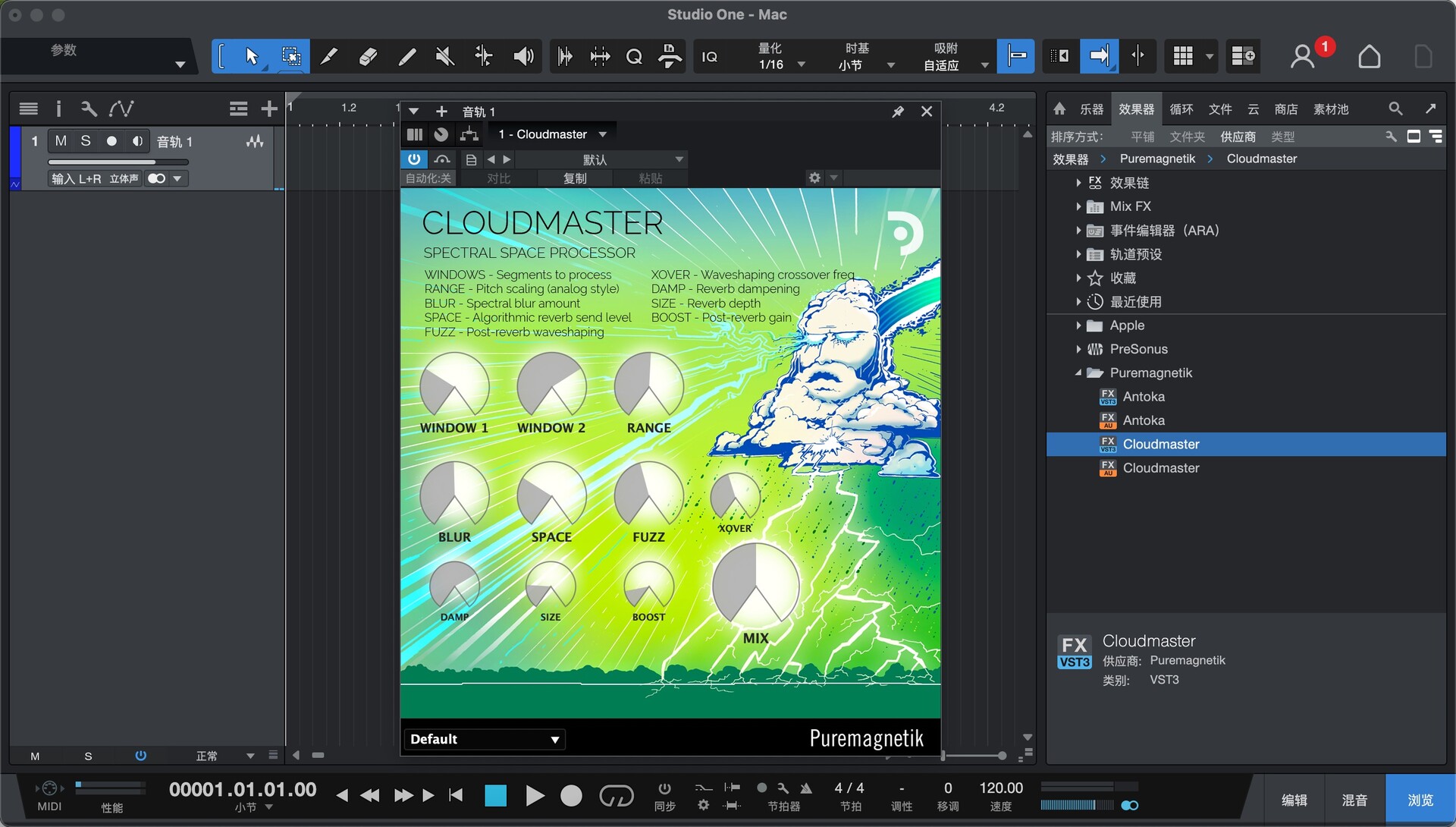The image size is (1456, 827).
Task: Open the 量化 1/16 dropdown
Action: (780, 57)
